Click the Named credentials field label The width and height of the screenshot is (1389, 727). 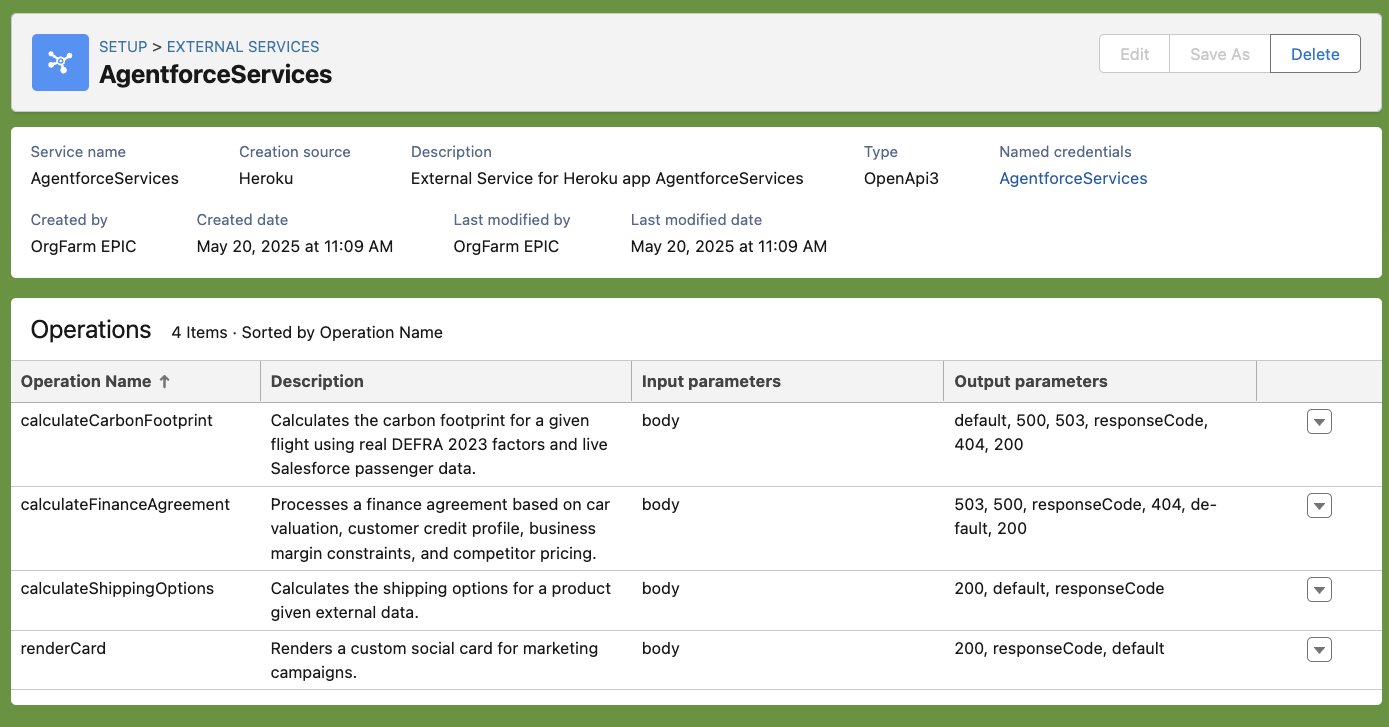click(x=1065, y=152)
